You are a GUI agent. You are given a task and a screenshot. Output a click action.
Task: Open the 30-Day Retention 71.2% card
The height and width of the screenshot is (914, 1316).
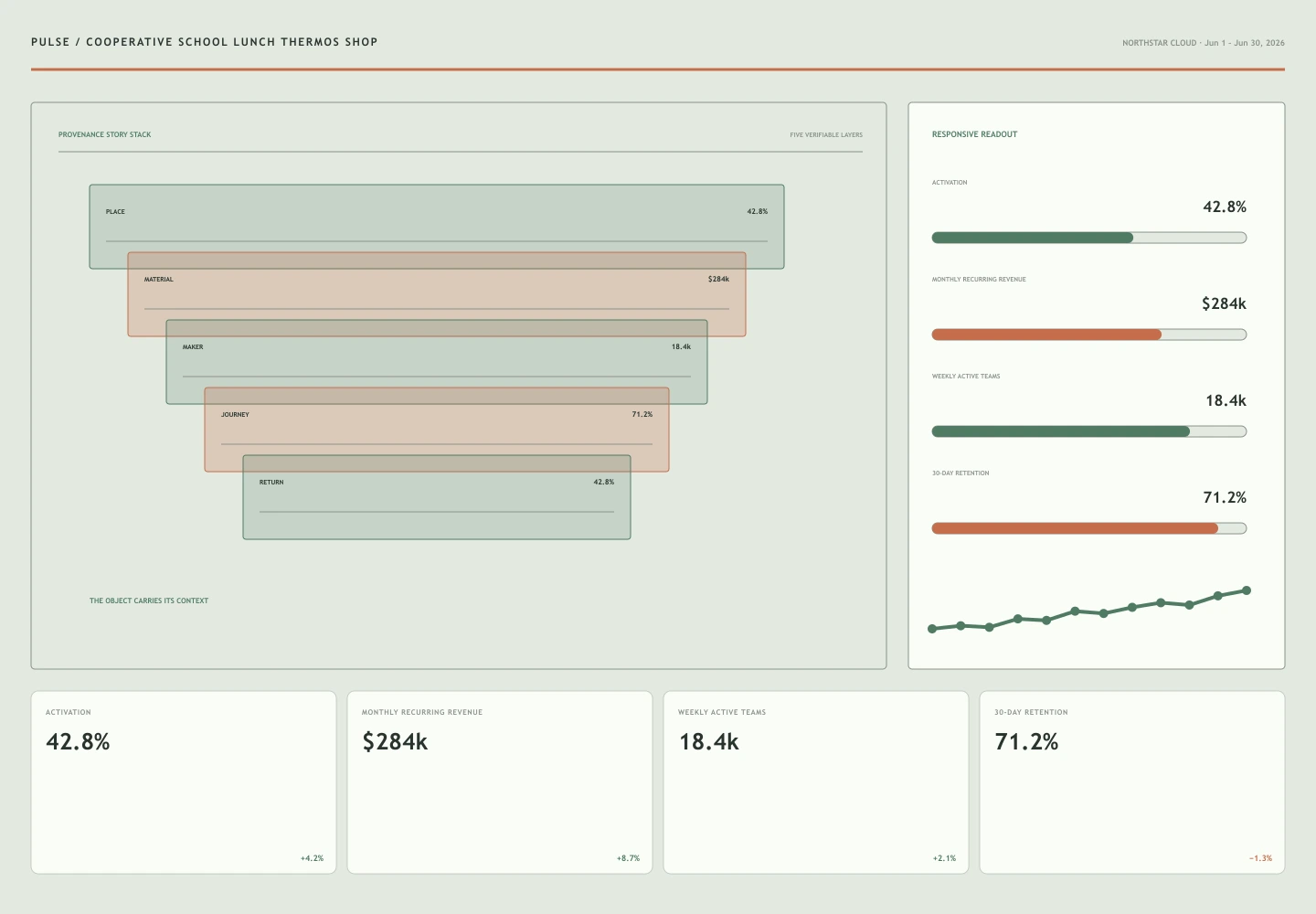(1132, 782)
